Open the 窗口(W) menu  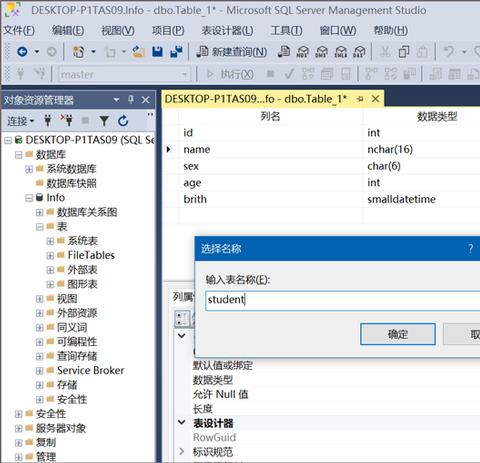(338, 31)
